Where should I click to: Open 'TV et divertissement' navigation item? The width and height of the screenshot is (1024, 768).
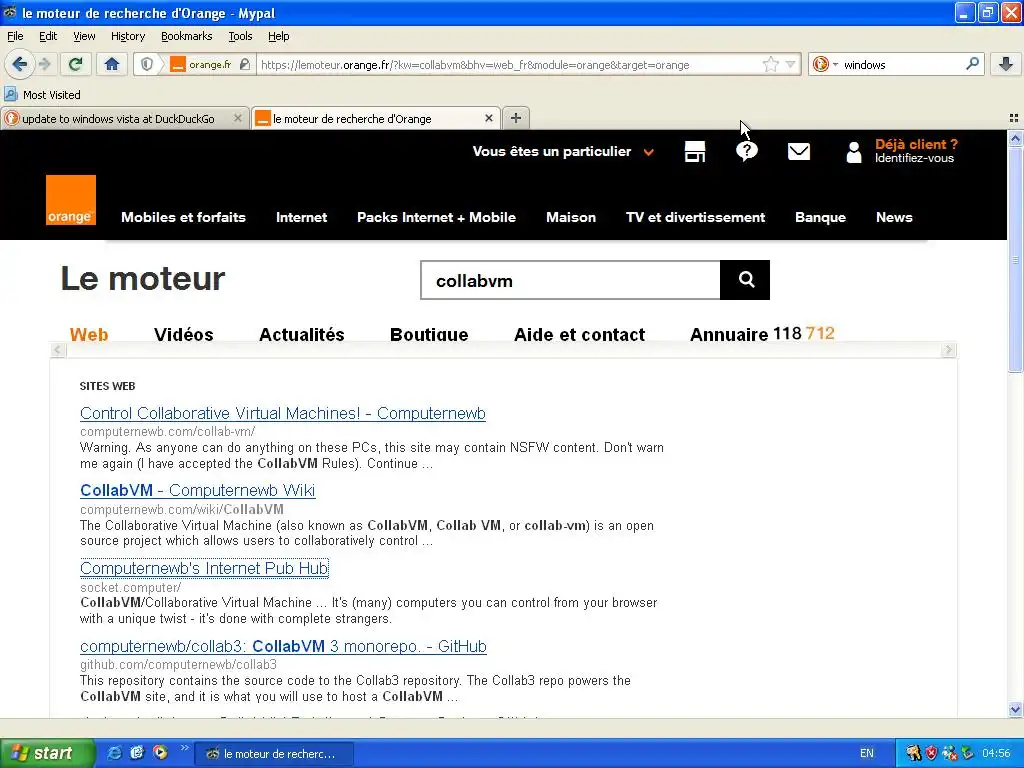[x=696, y=217]
